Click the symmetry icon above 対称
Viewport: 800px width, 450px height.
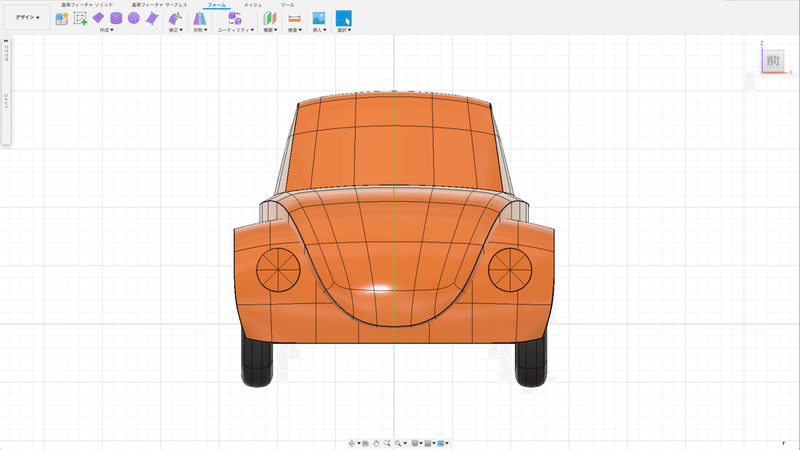coord(200,18)
